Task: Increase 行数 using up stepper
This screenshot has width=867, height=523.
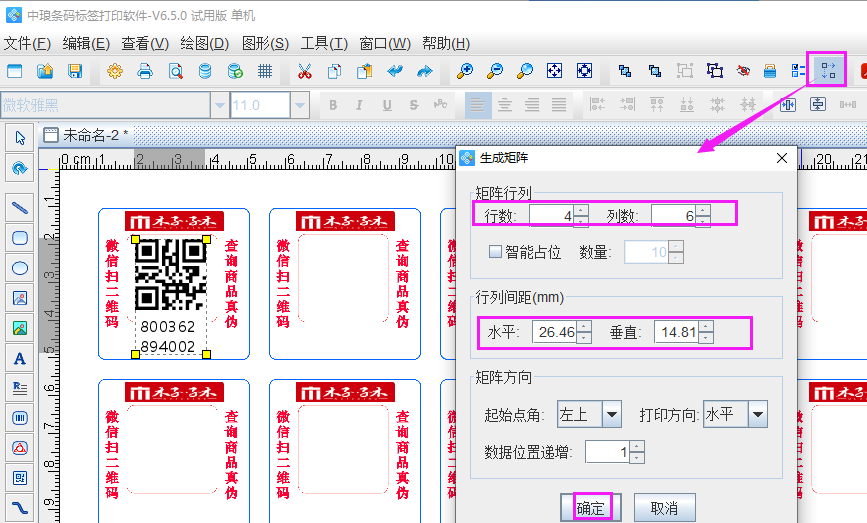Action: coord(581,211)
